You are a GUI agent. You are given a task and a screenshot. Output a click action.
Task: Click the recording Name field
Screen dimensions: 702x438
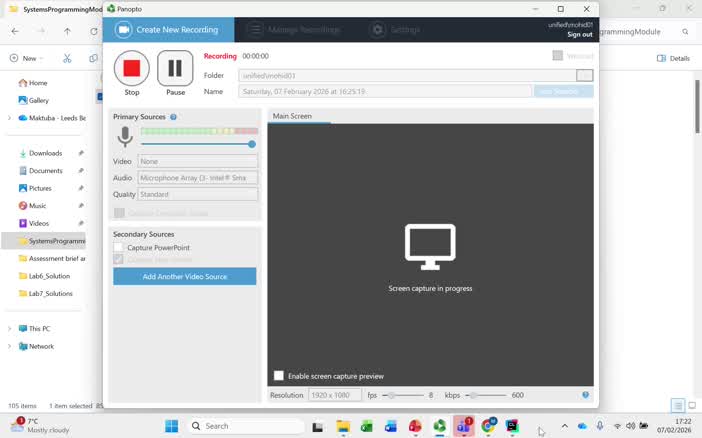pos(385,91)
